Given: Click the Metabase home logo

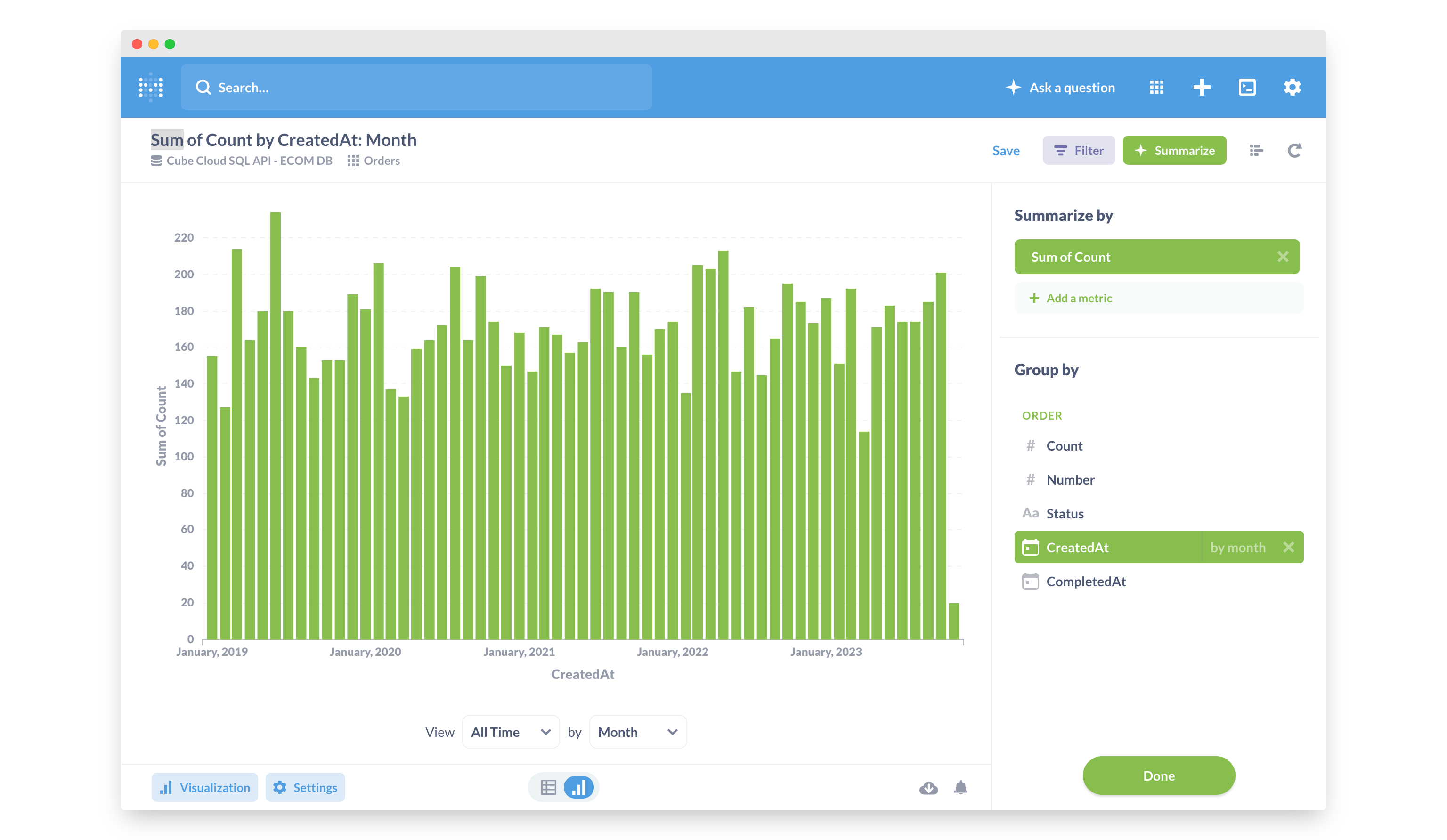Looking at the screenshot, I should [151, 87].
